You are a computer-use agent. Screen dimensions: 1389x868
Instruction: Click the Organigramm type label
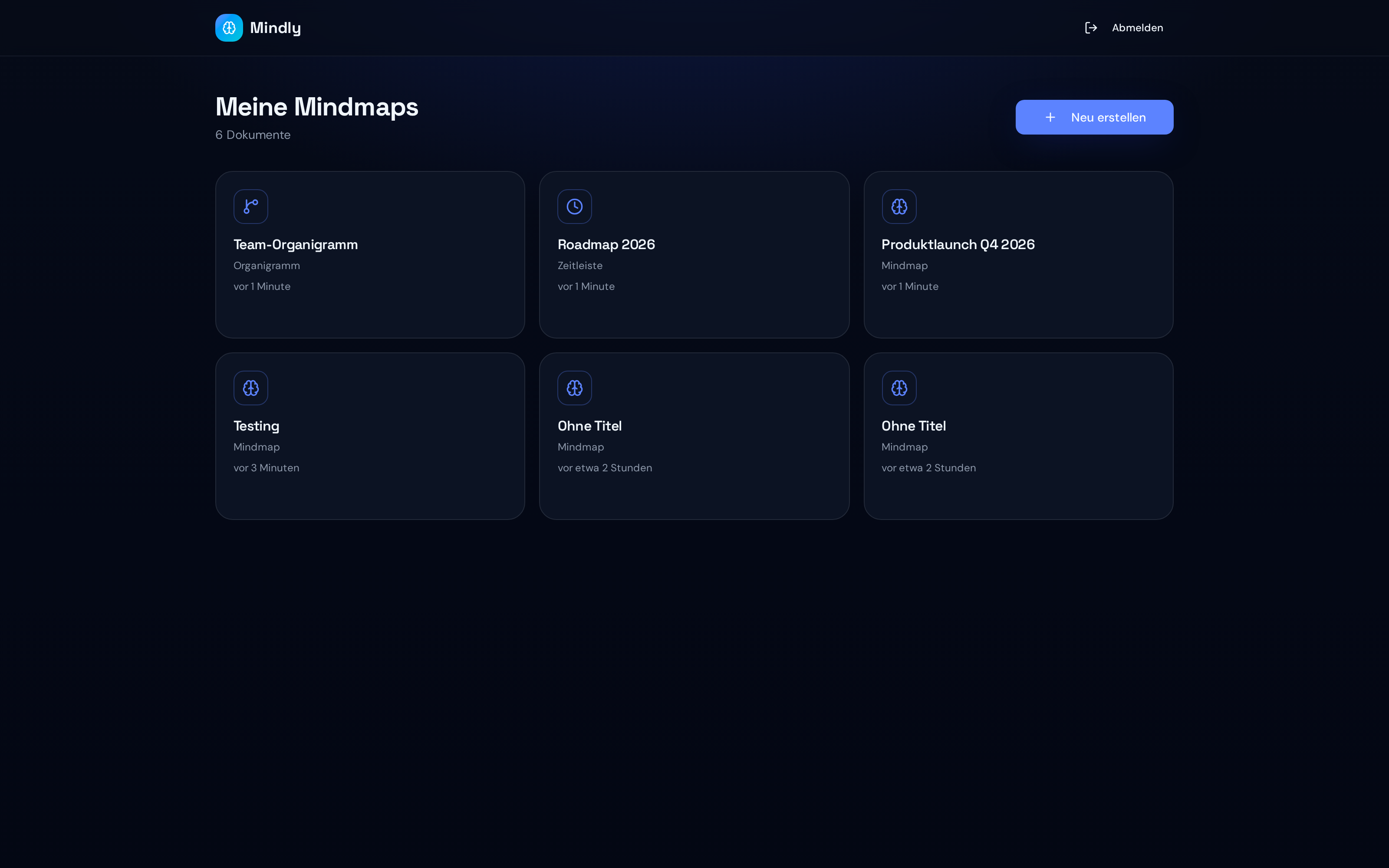tap(267, 266)
